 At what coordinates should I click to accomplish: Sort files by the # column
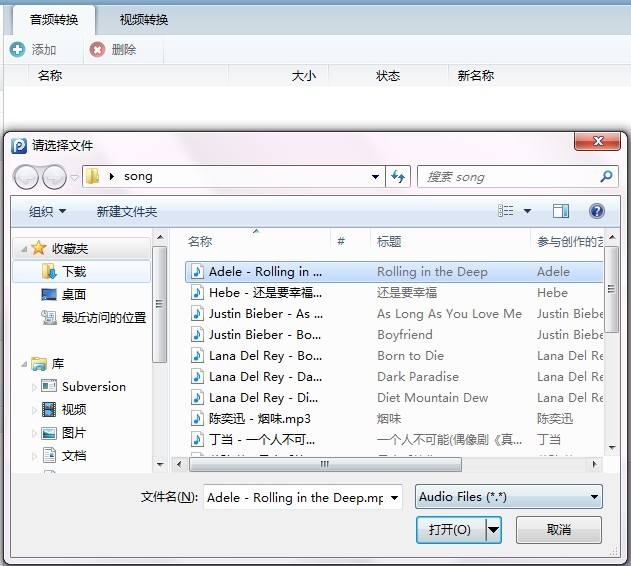point(341,241)
